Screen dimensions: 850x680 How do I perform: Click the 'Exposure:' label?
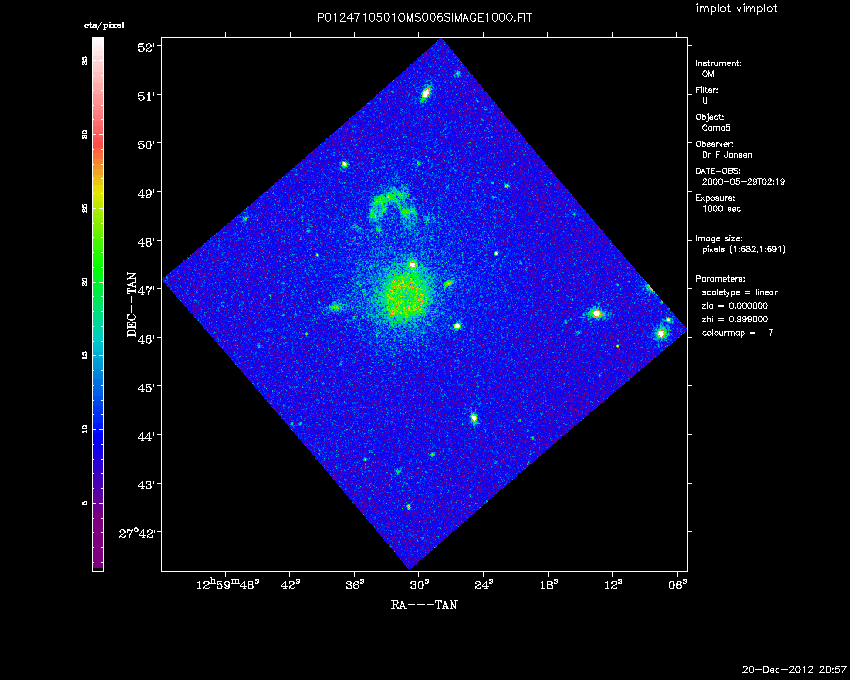pos(715,198)
